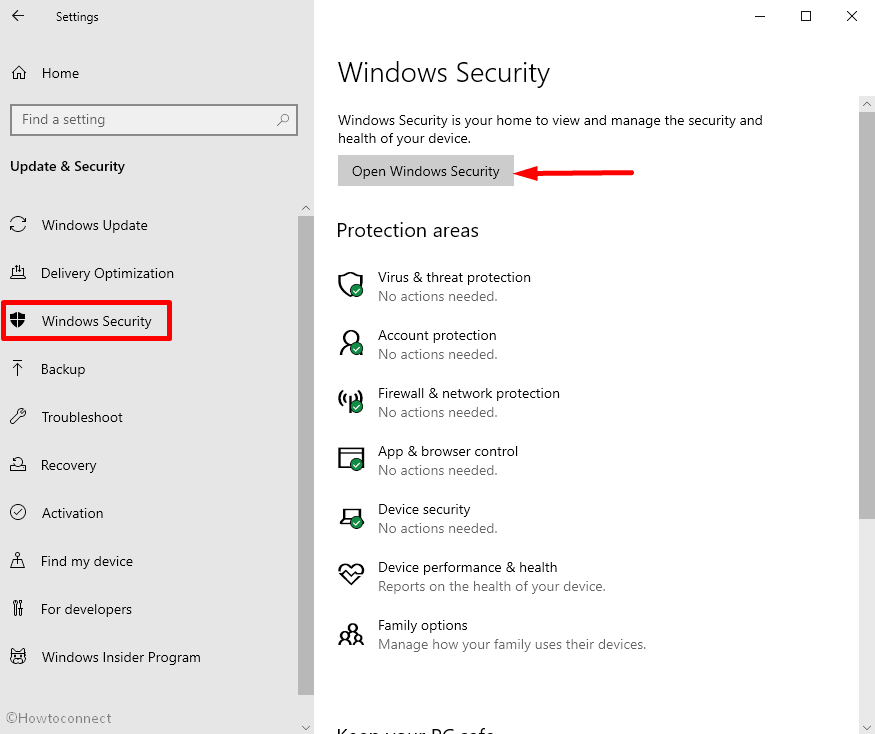Click the Windows Security shield icon
The height and width of the screenshot is (734, 875).
click(18, 320)
